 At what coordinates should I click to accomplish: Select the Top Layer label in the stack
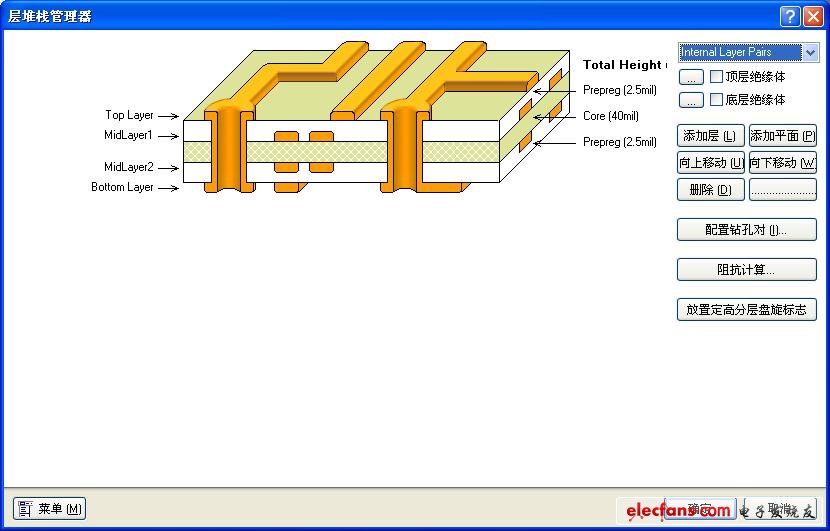pos(129,116)
